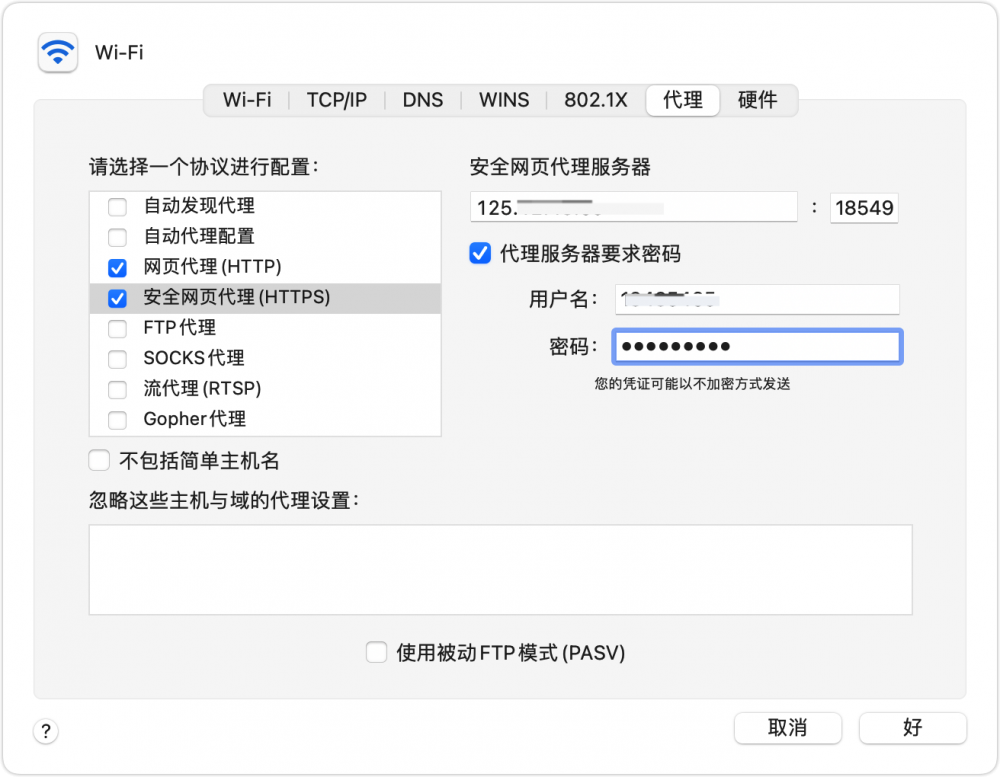This screenshot has width=1000, height=777.
Task: Select the Gopher 代理 row text
Action: coord(195,418)
